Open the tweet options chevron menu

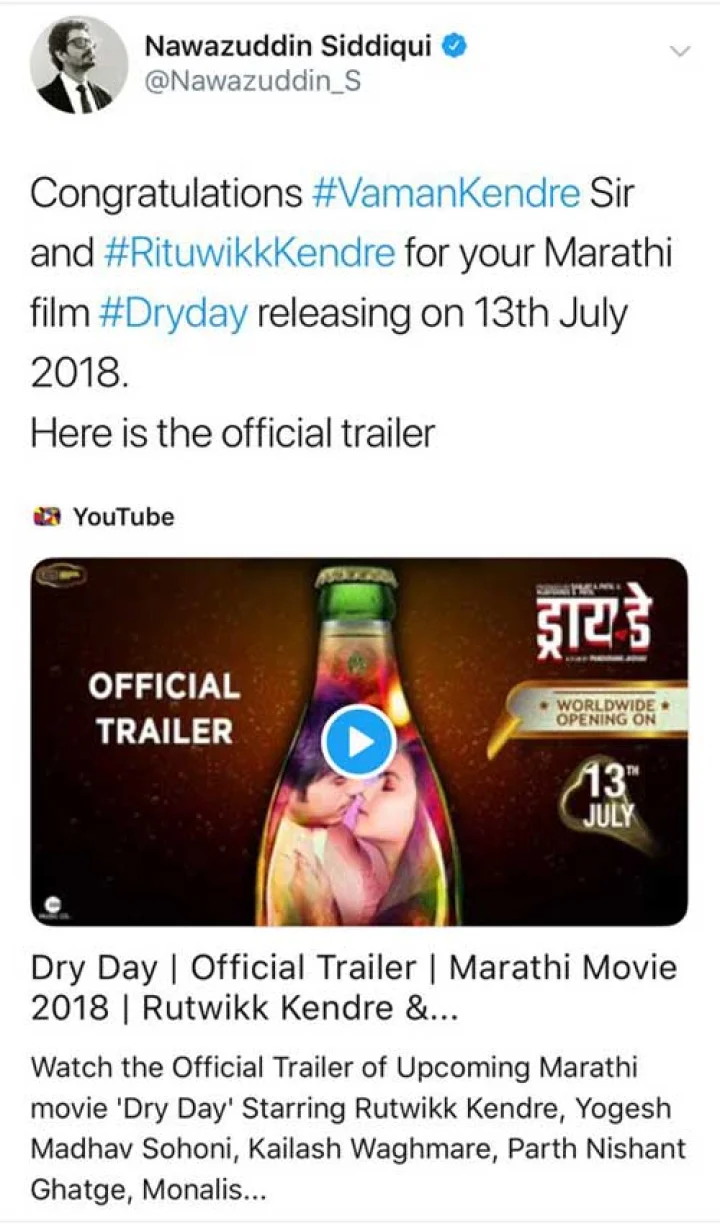679,52
